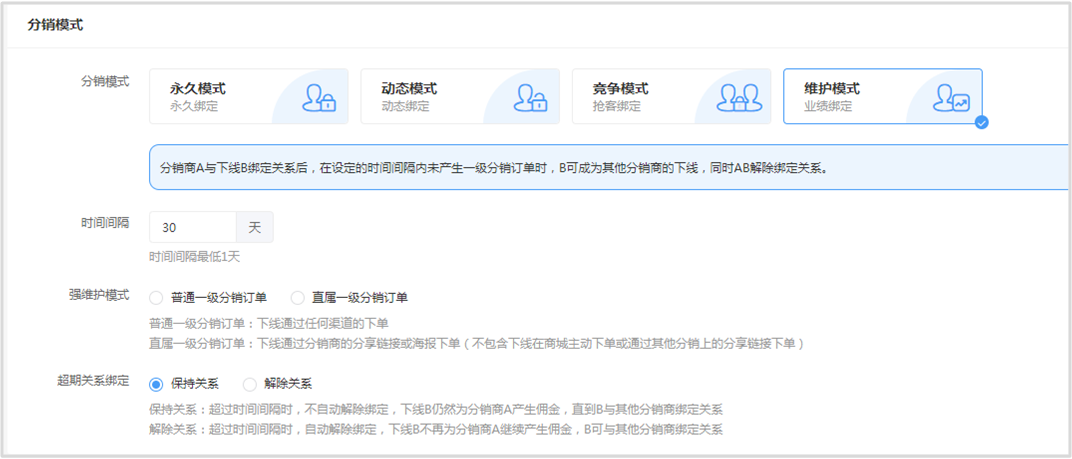The image size is (1072, 459).
Task: Click the blue checkmark badge on 维护模式
Action: pos(982,123)
